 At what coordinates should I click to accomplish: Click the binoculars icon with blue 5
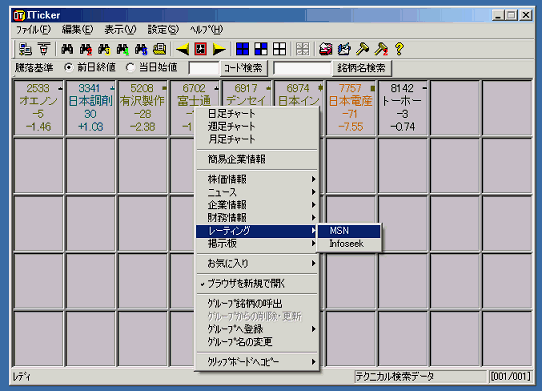(x=141, y=49)
